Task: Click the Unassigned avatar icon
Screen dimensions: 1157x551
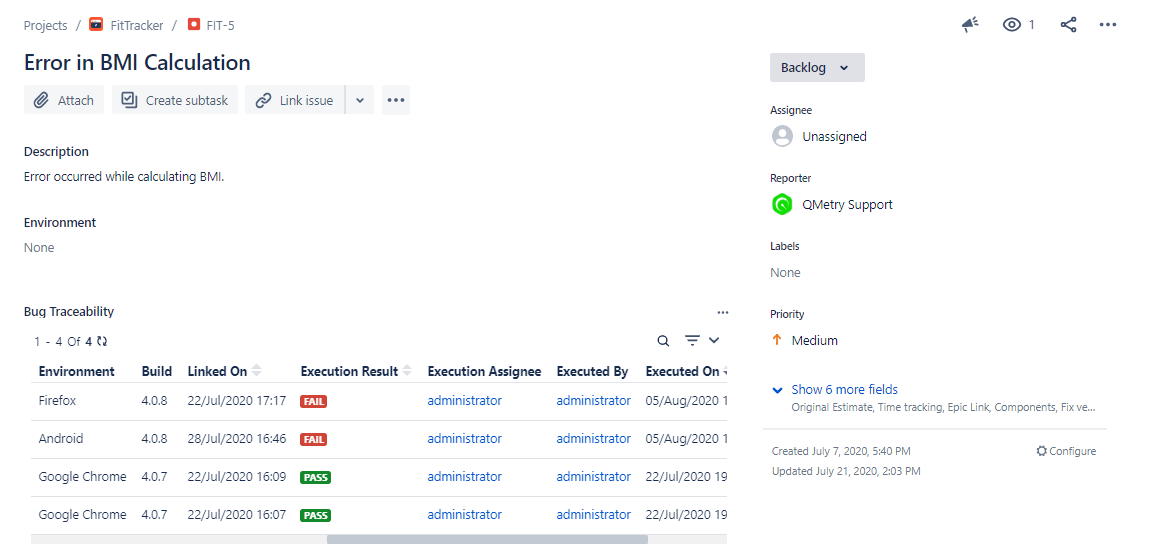Action: pyautogui.click(x=782, y=136)
